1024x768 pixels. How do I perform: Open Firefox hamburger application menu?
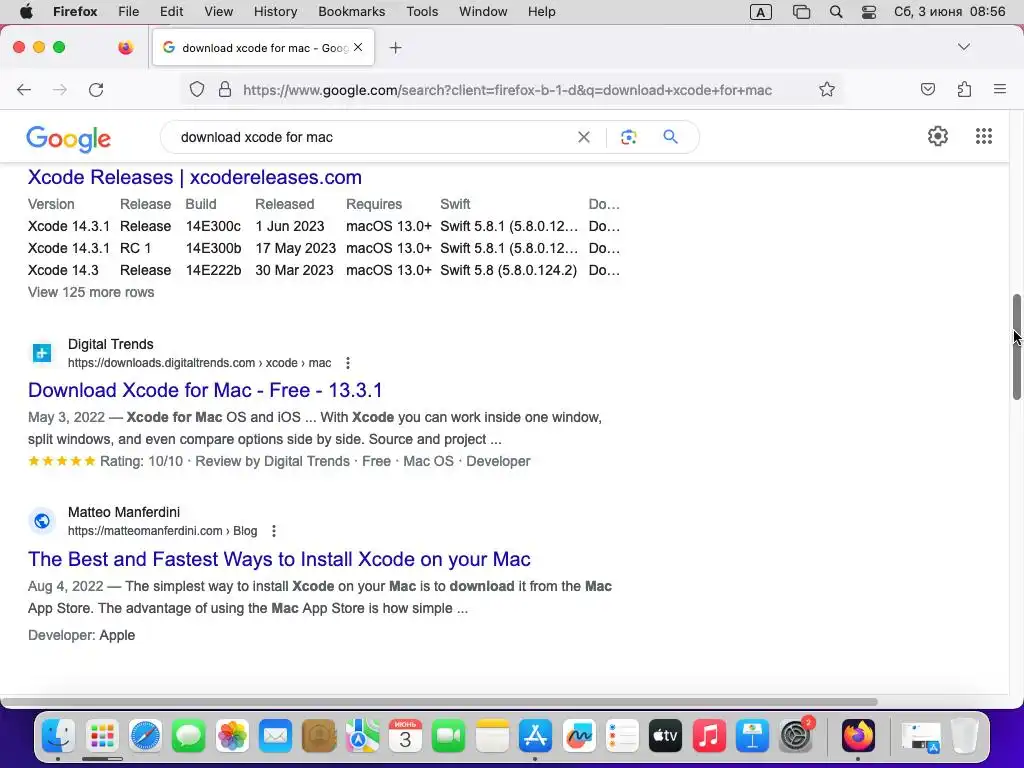[x=1000, y=89]
